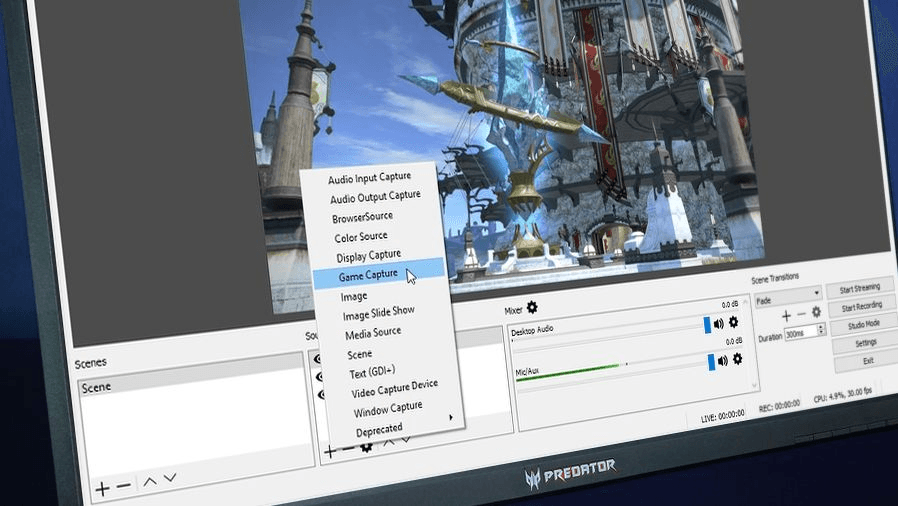Image resolution: width=898 pixels, height=506 pixels.
Task: Click the Start Streaming button
Action: [x=860, y=288]
